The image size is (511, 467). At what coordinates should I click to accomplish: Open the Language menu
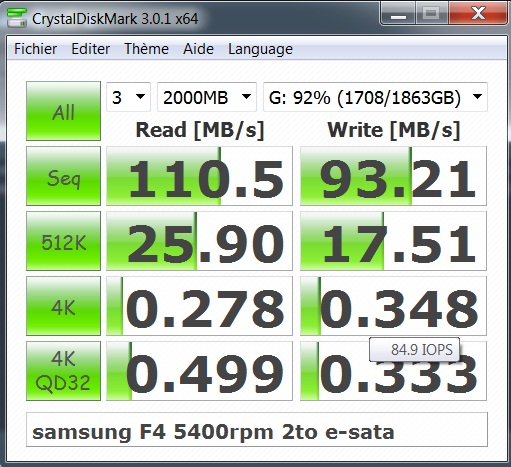pyautogui.click(x=260, y=49)
